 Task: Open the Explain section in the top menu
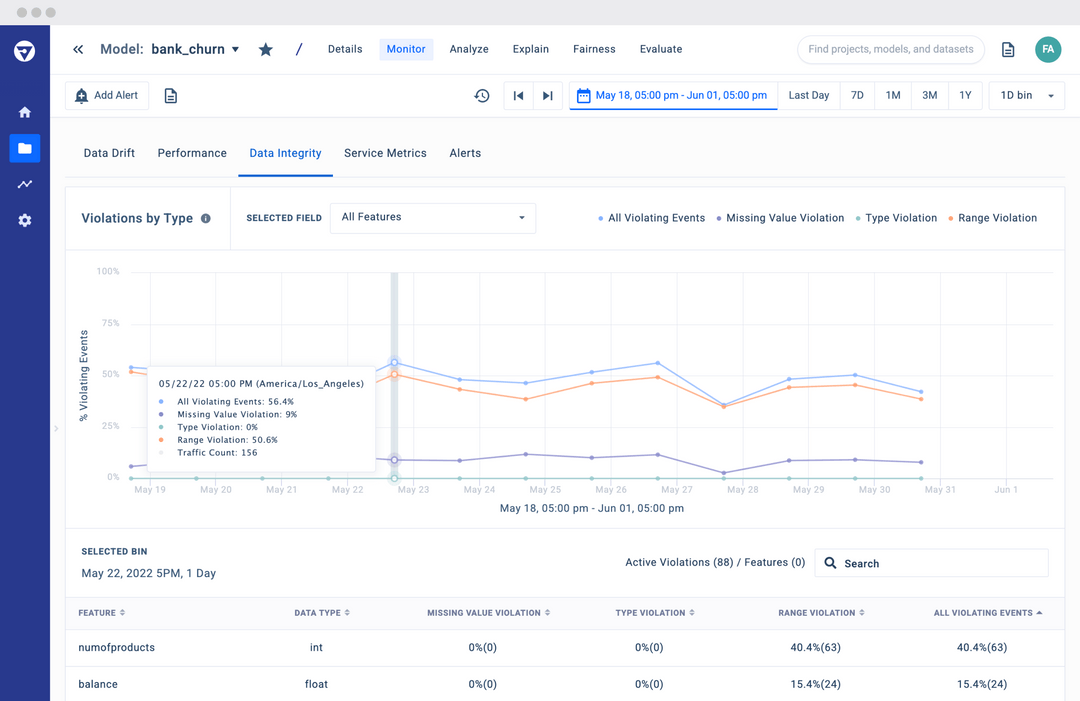pos(530,49)
